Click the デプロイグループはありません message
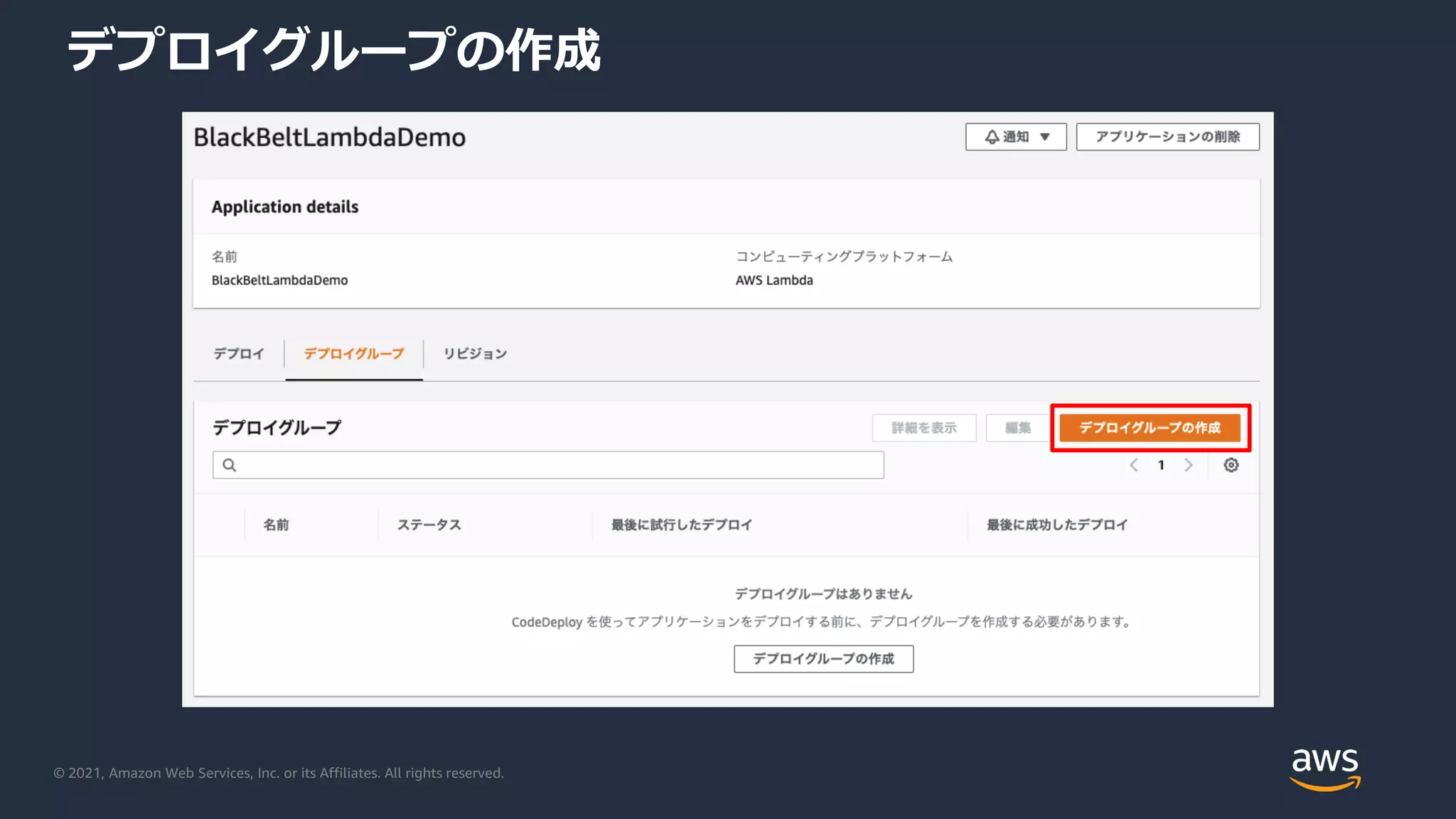The height and width of the screenshot is (819, 1456). pos(823,594)
